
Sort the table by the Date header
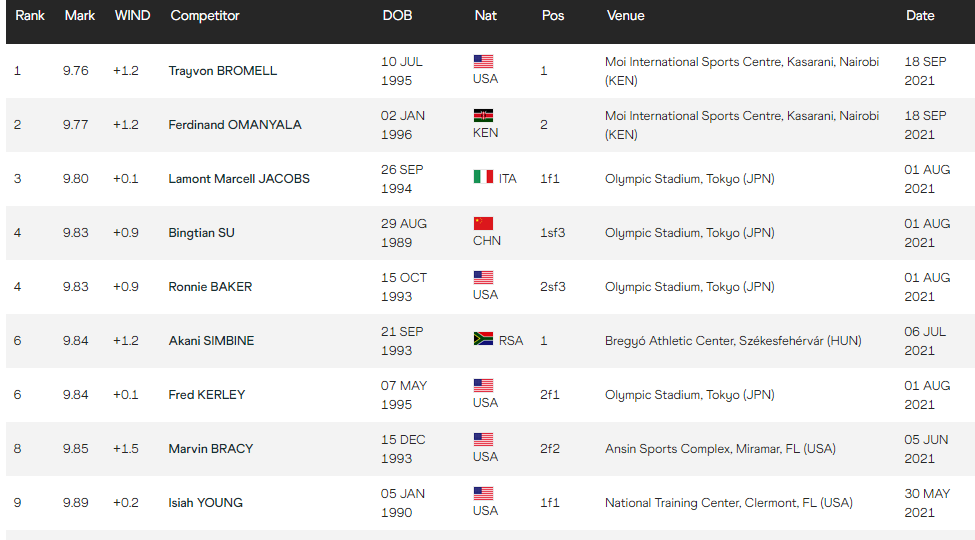[920, 16]
